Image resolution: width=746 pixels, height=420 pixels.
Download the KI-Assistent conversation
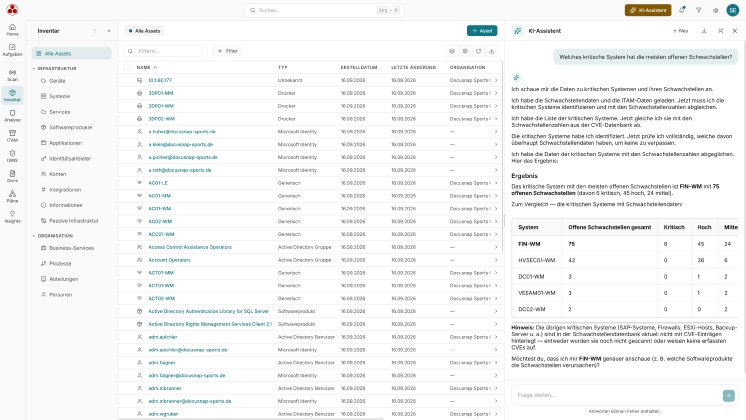(x=704, y=31)
